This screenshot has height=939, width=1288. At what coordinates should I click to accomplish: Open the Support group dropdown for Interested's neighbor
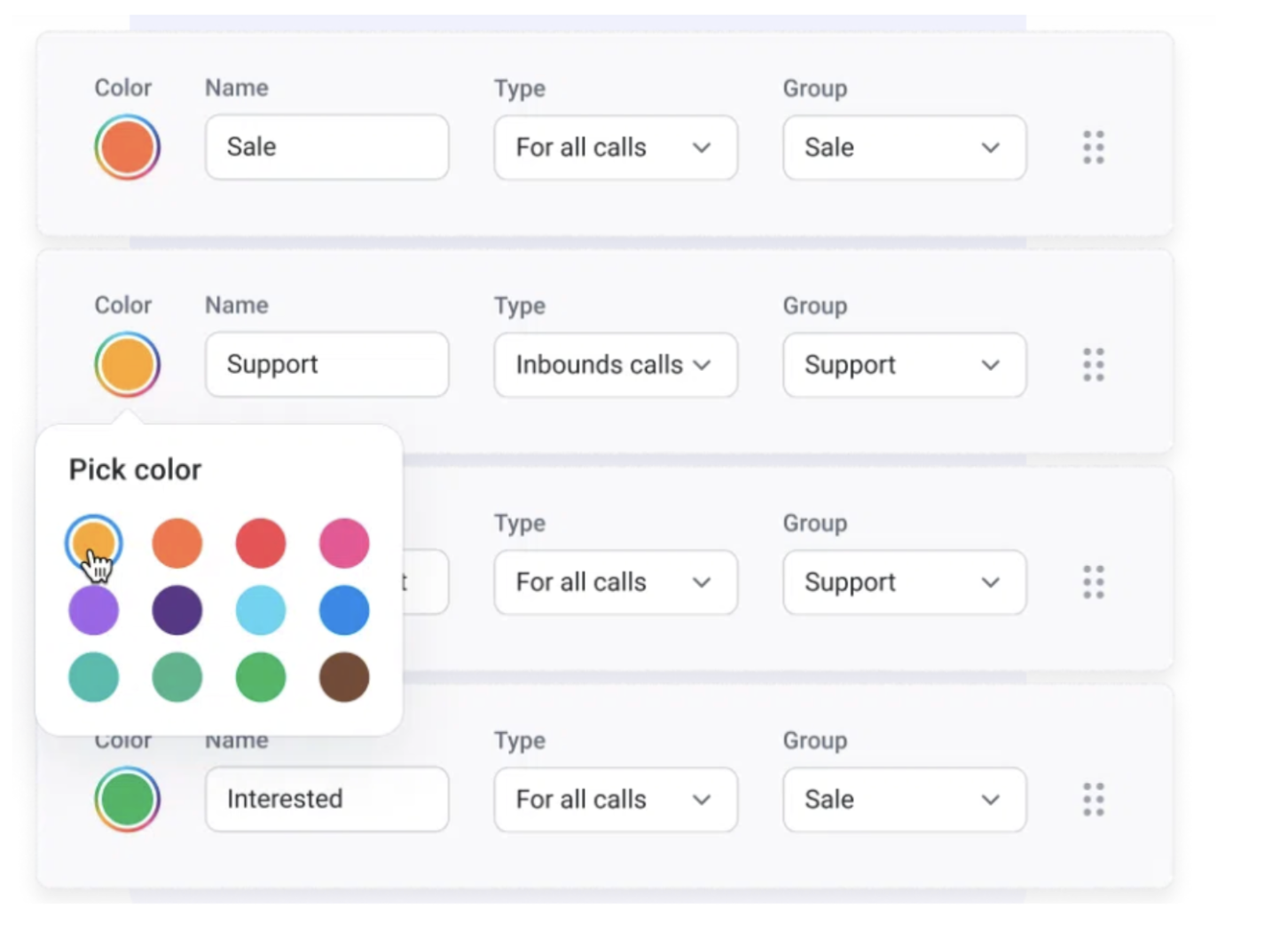(903, 582)
